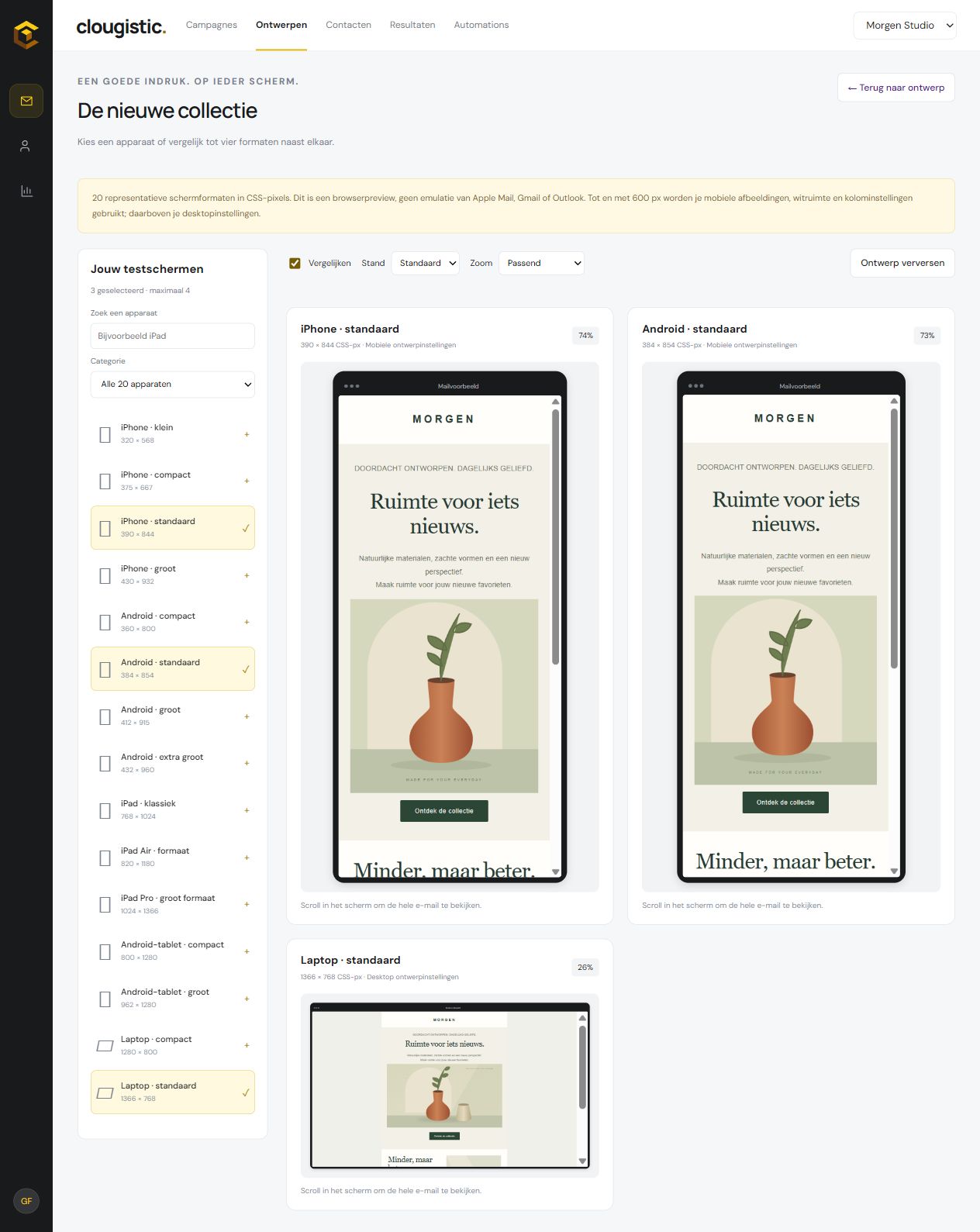The width and height of the screenshot is (980, 1232).
Task: Add iPhone · compact with its plus icon
Action: [247, 481]
